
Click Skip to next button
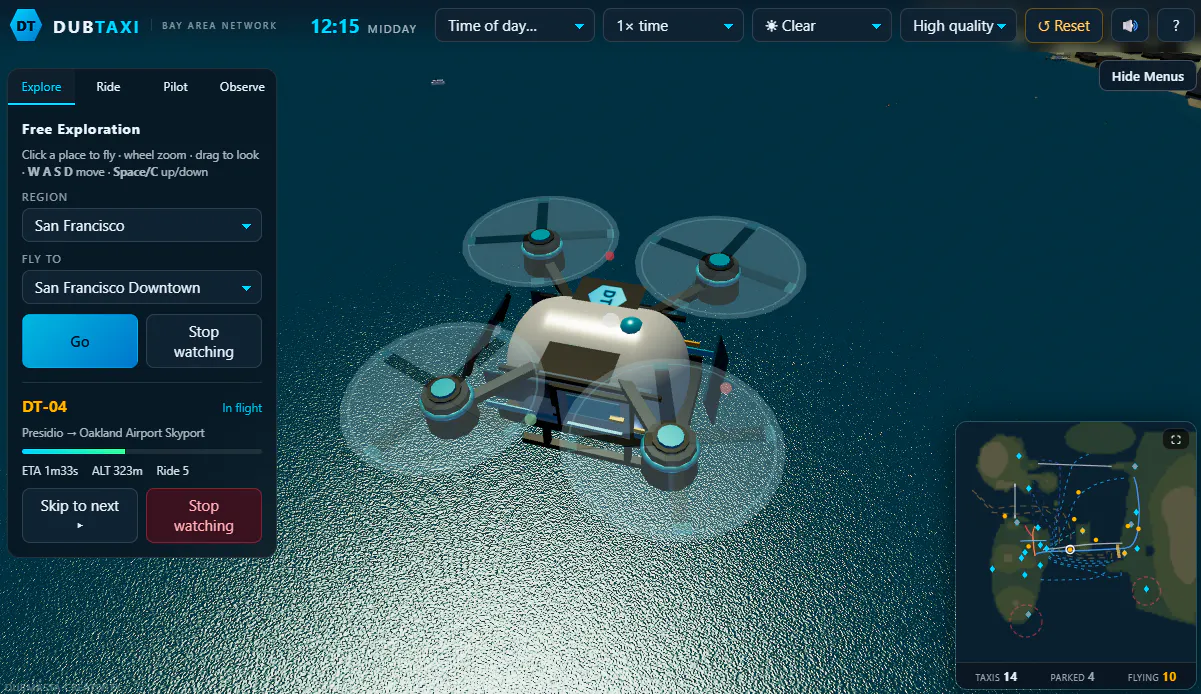coord(80,515)
